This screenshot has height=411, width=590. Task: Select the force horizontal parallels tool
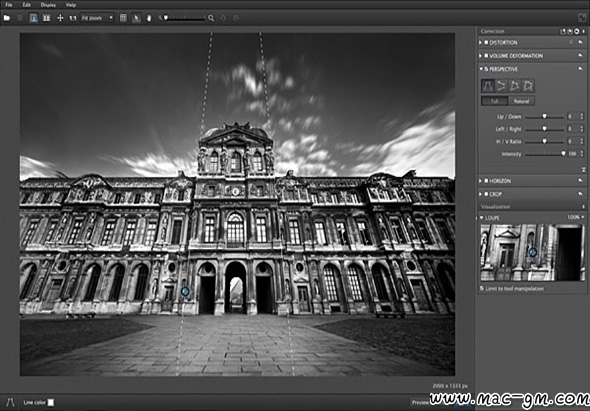pyautogui.click(x=501, y=86)
